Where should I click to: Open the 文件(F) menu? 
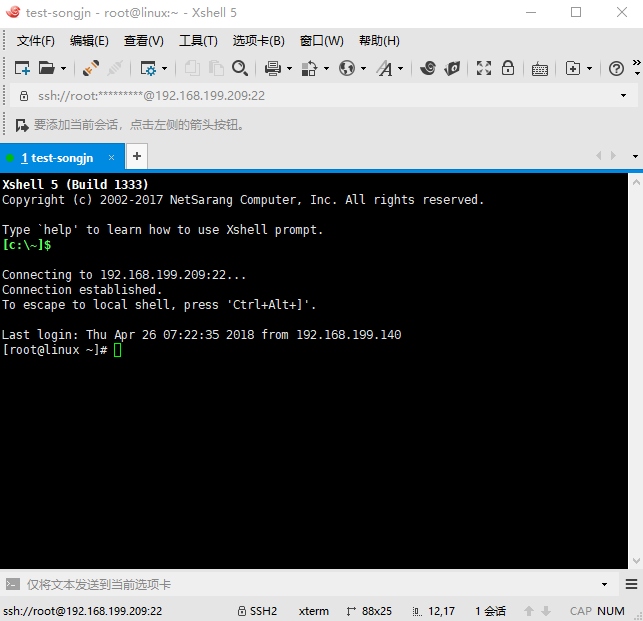point(36,41)
